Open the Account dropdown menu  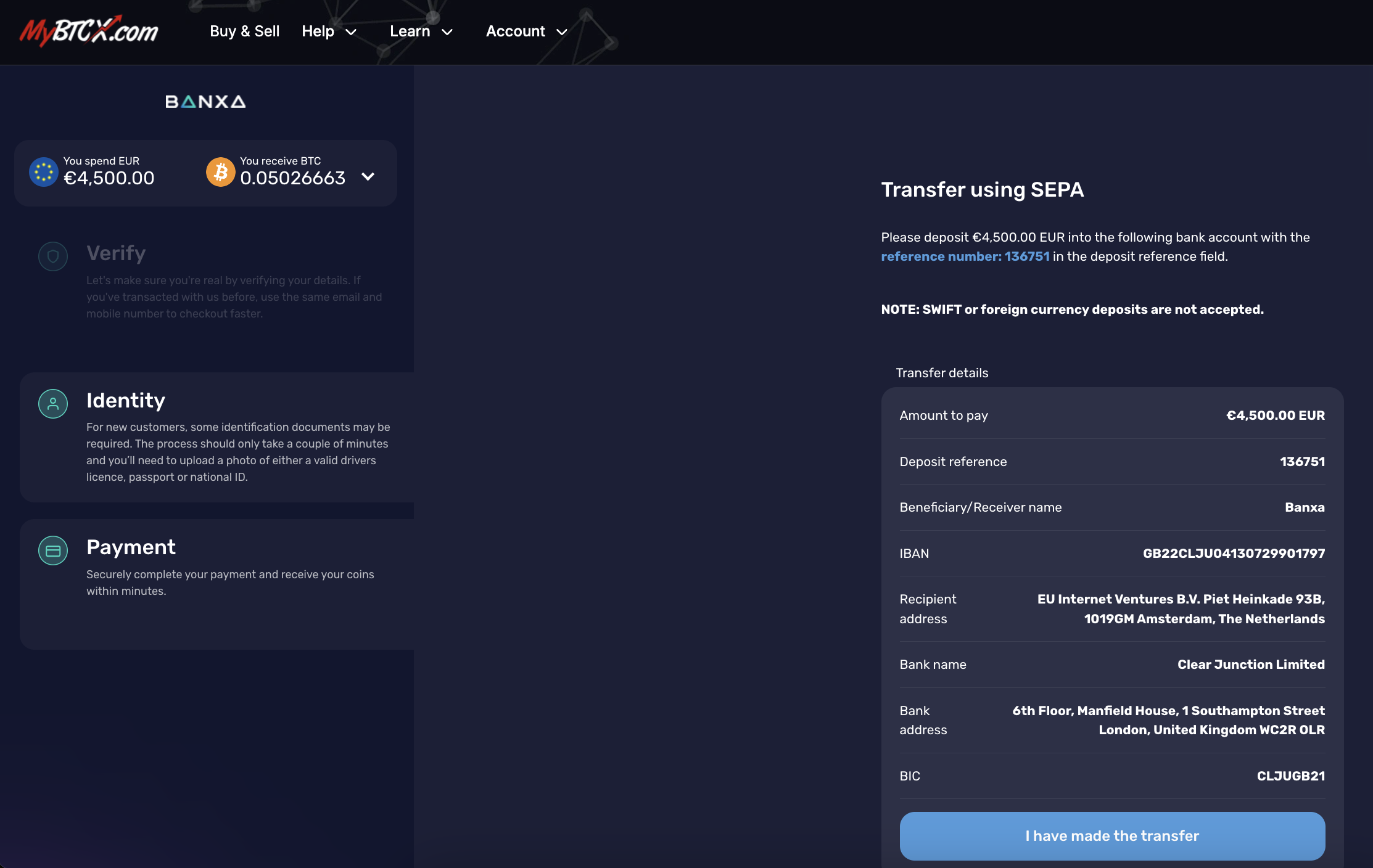[x=527, y=31]
